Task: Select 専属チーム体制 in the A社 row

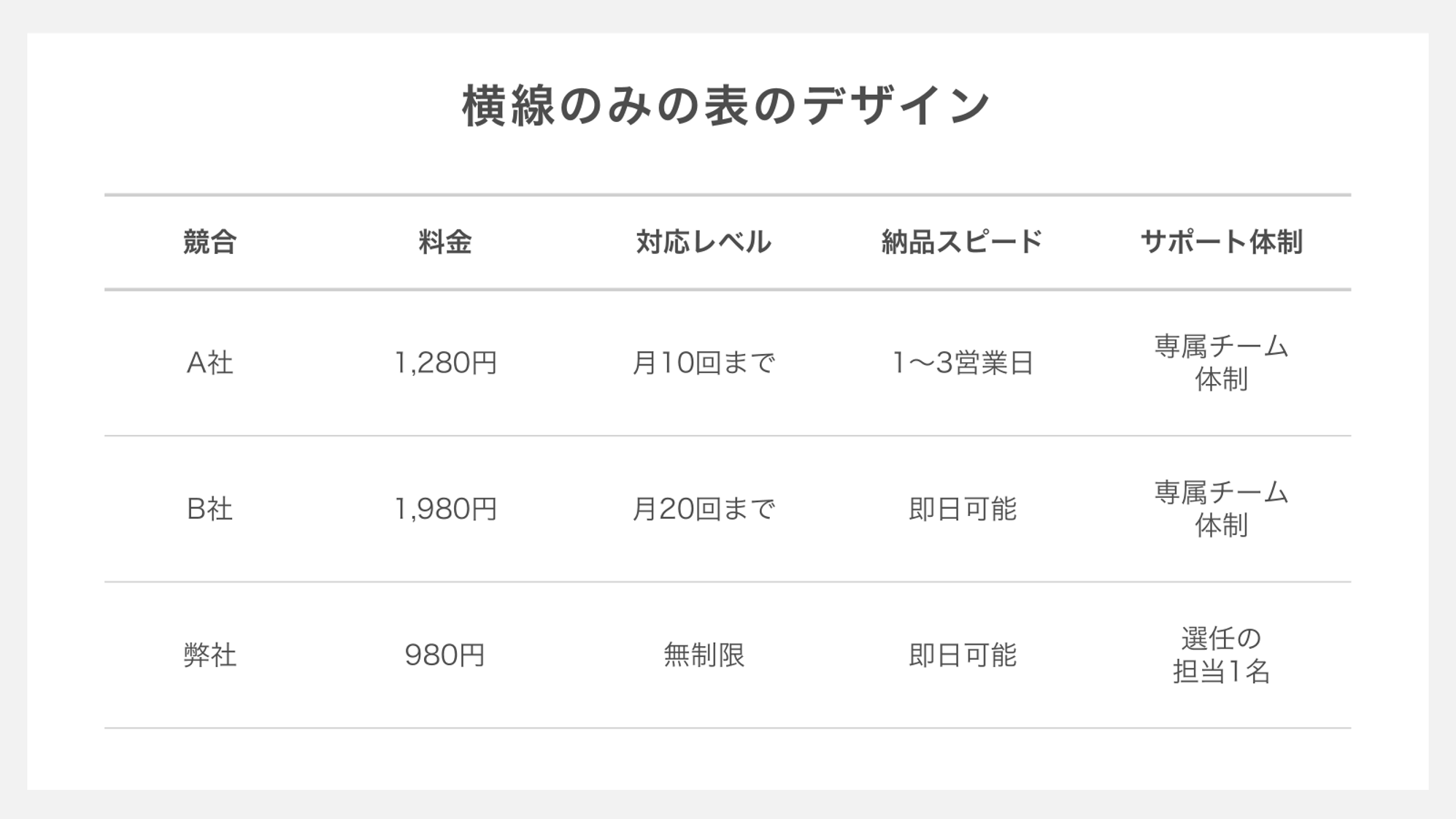Action: pos(1221,363)
